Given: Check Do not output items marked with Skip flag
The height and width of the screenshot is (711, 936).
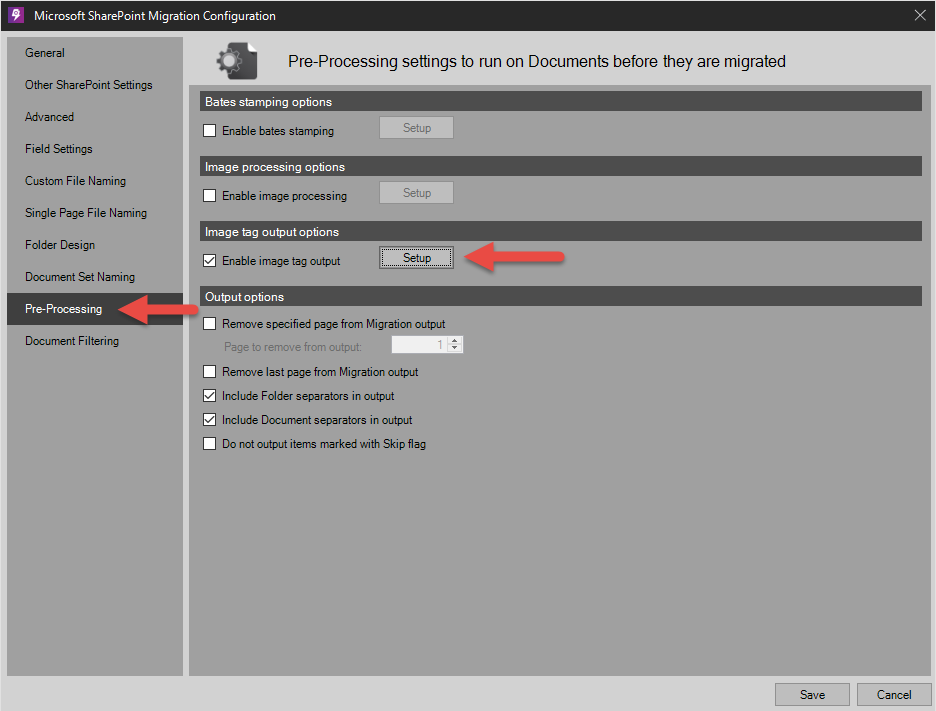Looking at the screenshot, I should tap(210, 444).
